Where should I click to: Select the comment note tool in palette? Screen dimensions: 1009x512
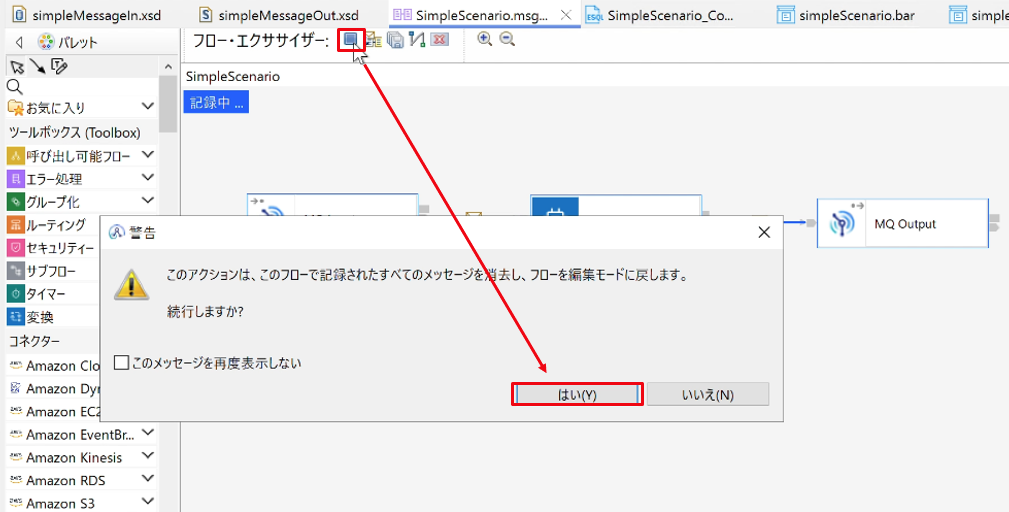59,66
